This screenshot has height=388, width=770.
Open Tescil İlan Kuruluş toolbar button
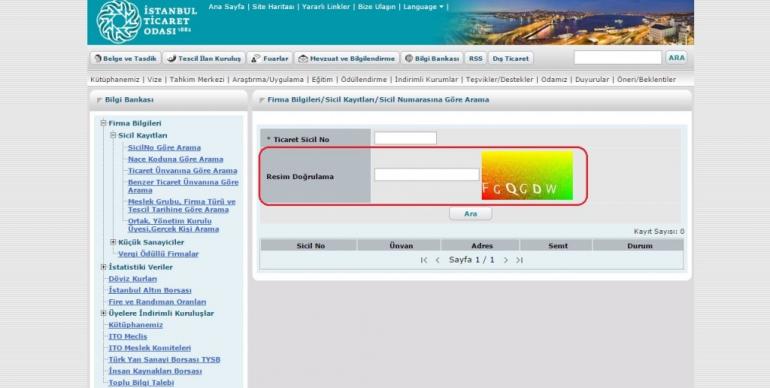[204, 58]
